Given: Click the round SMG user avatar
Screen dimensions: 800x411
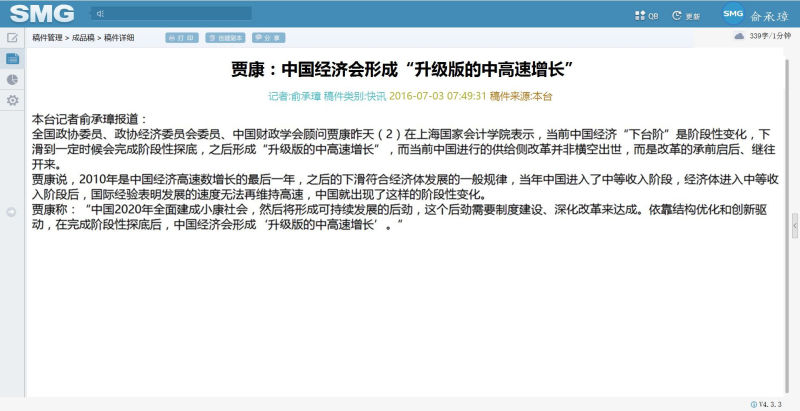Looking at the screenshot, I should [734, 14].
